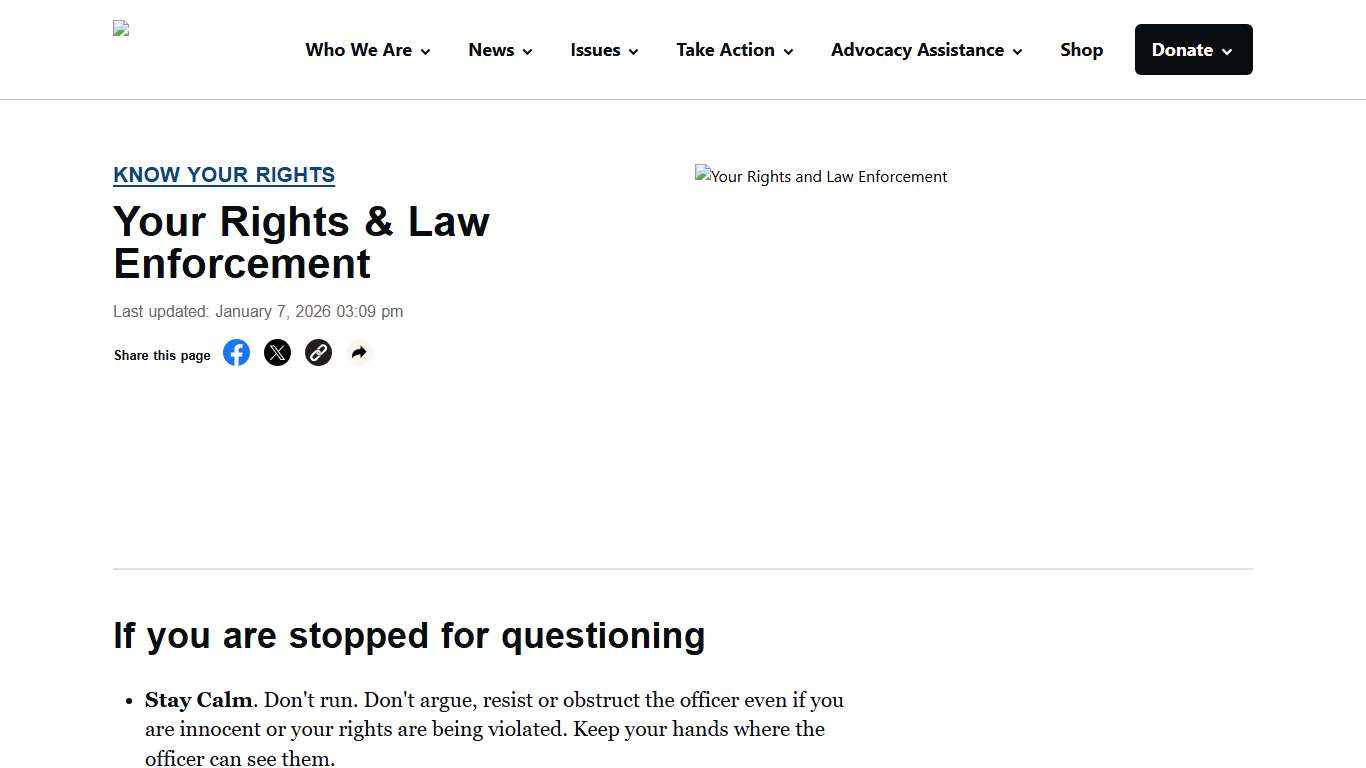This screenshot has height=768, width=1366.
Task: Open more sharing options via the share arrow
Action: click(358, 352)
